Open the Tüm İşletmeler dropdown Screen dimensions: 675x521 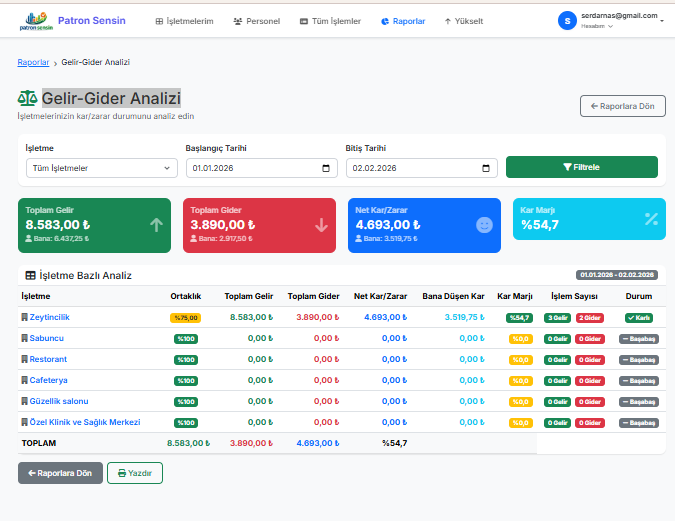coord(102,168)
